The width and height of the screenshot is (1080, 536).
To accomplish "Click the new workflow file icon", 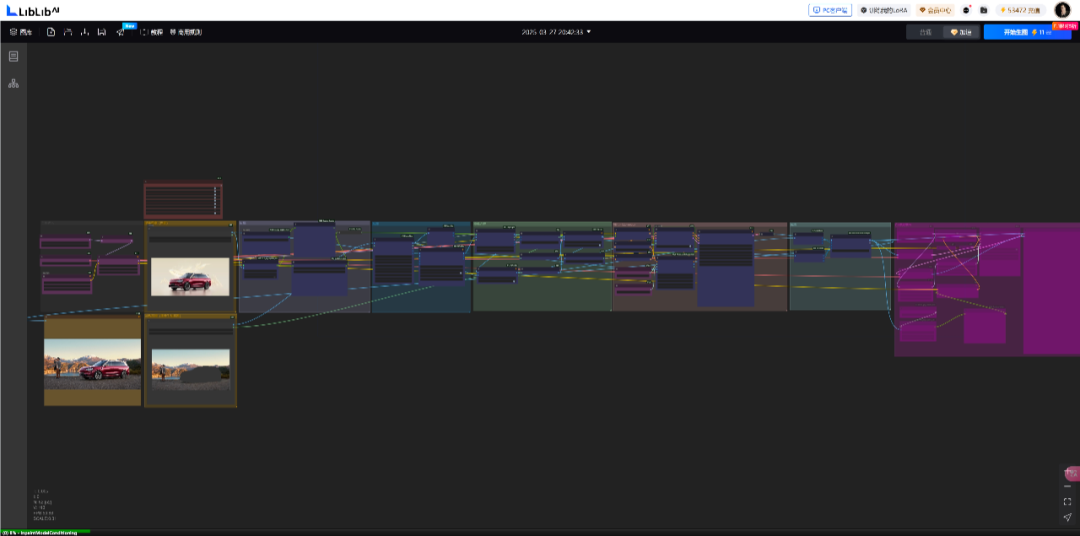I will pyautogui.click(x=51, y=32).
